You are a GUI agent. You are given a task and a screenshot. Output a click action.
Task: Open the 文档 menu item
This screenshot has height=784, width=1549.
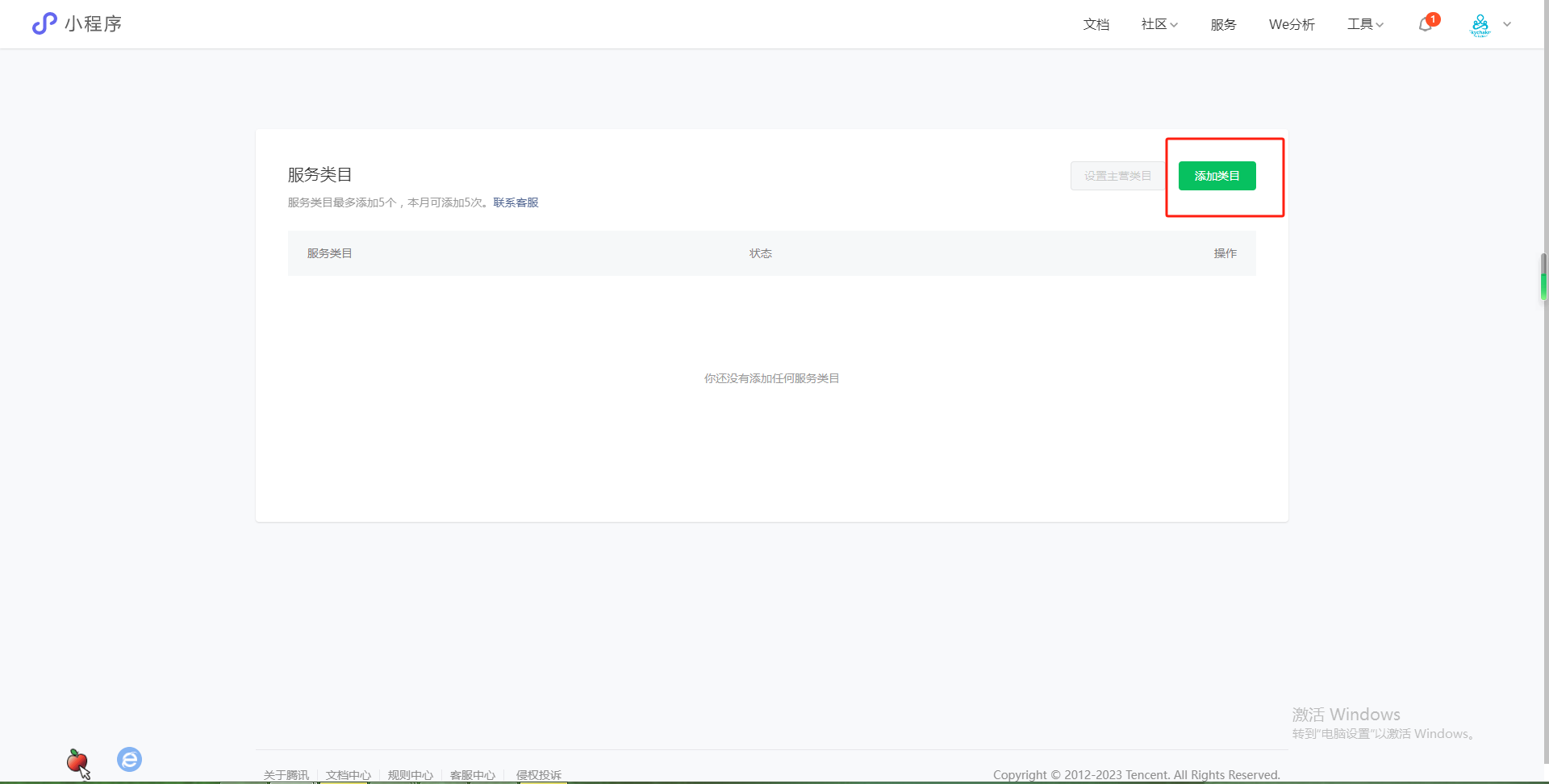pos(1096,24)
